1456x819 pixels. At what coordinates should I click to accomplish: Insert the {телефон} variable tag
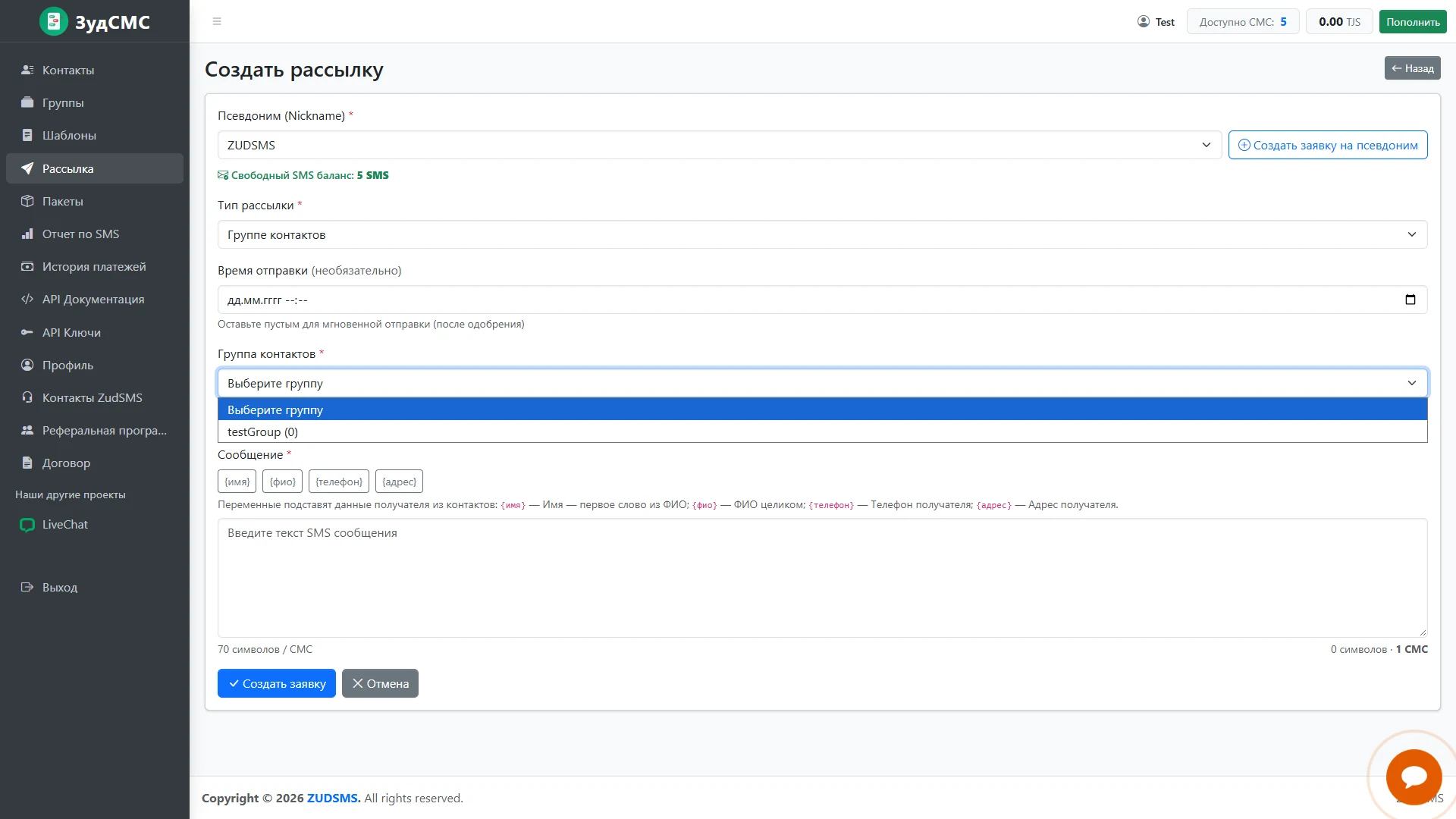point(339,482)
